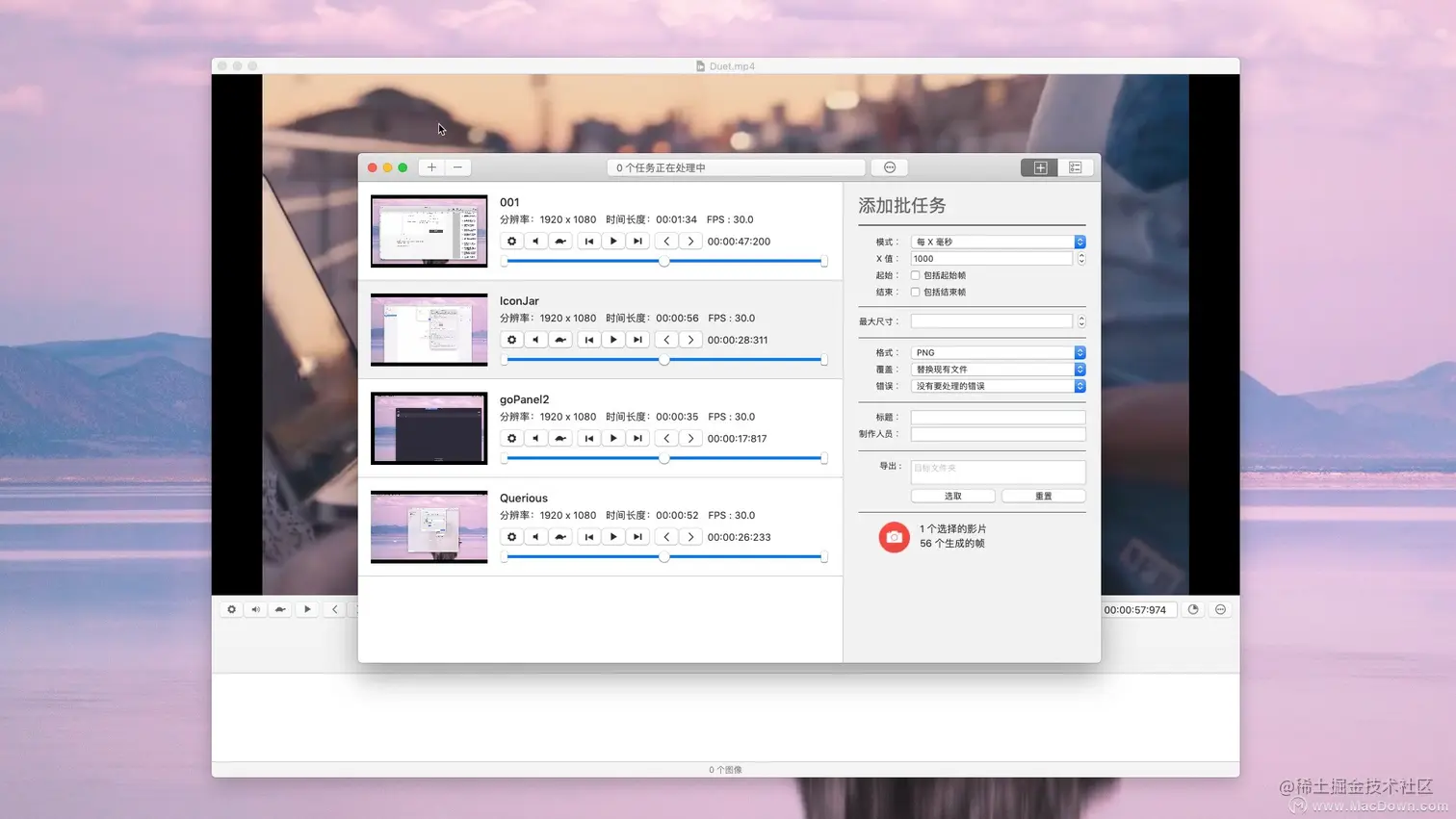Skip to last frame of the 001 video

[x=637, y=241]
